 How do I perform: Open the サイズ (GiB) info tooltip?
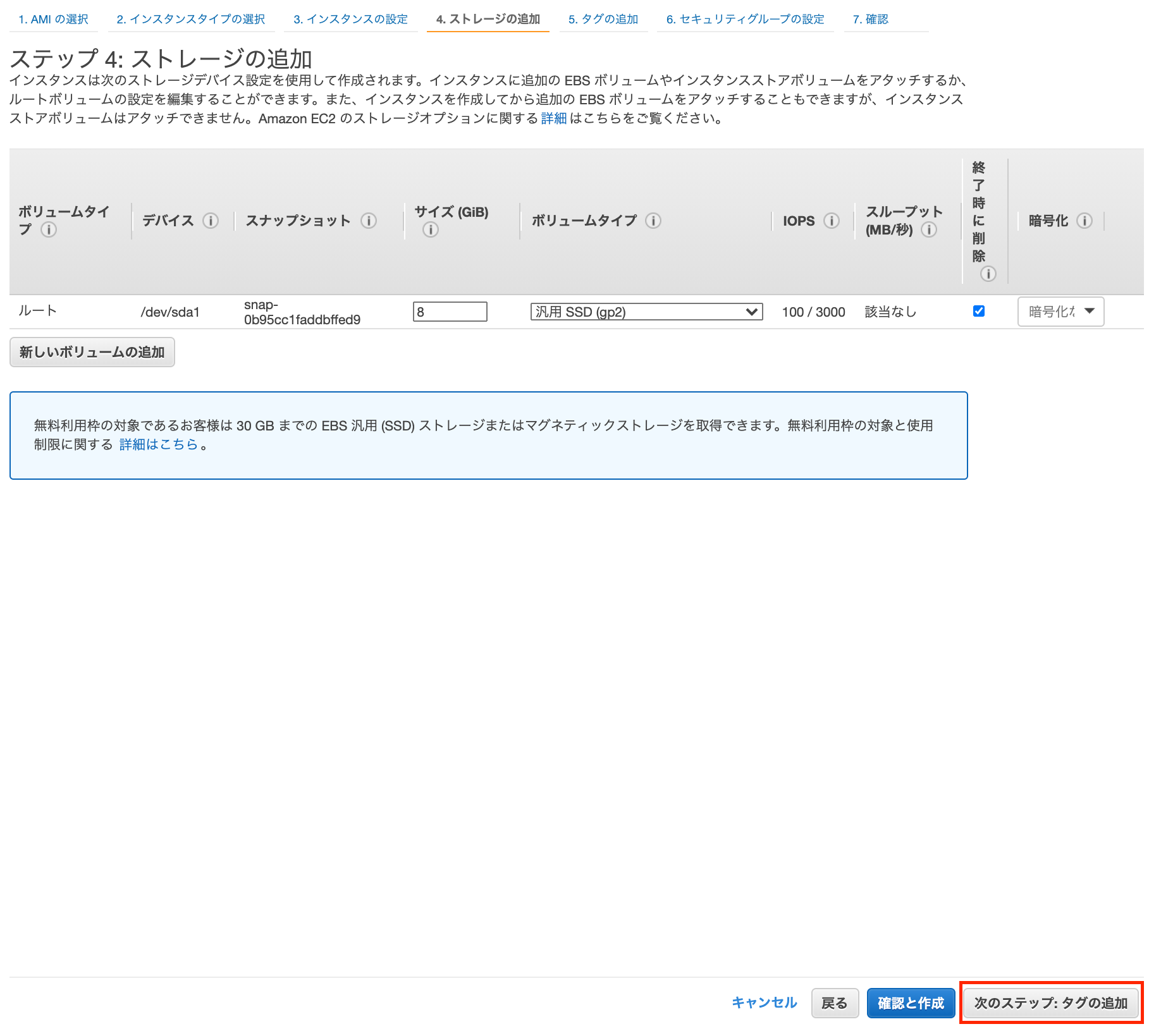[431, 231]
